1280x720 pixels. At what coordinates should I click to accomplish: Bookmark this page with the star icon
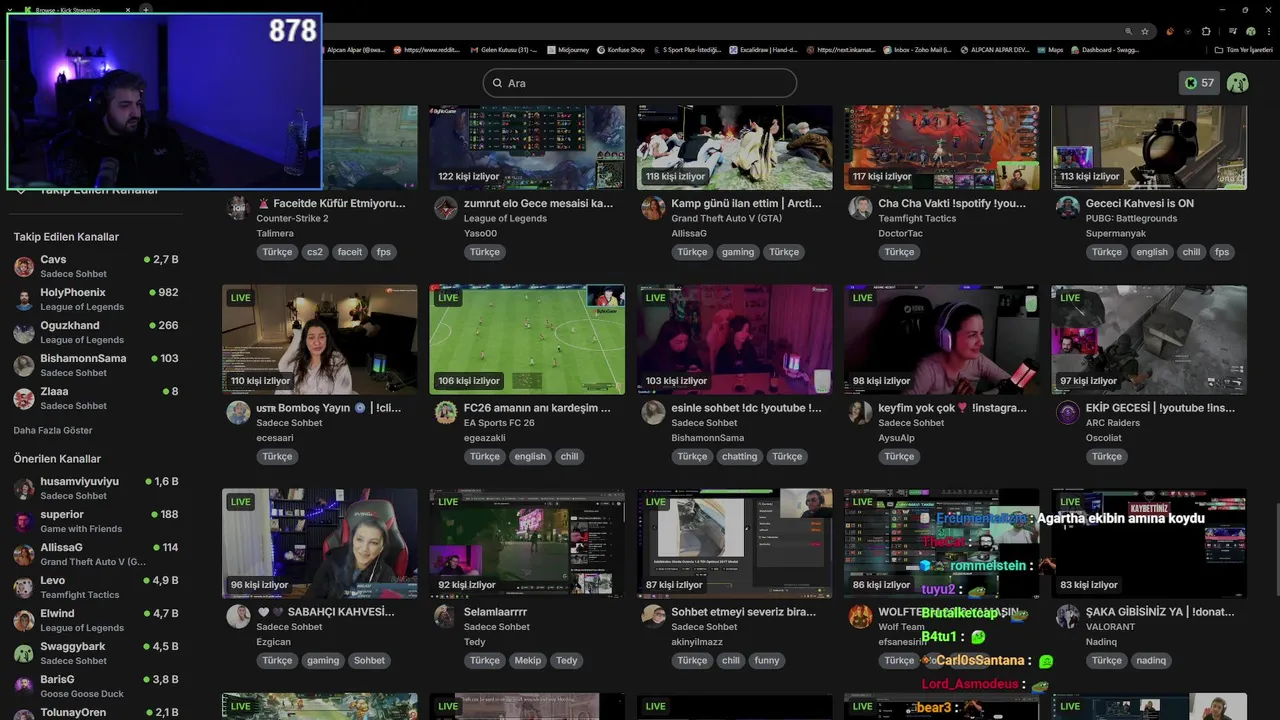1145,31
